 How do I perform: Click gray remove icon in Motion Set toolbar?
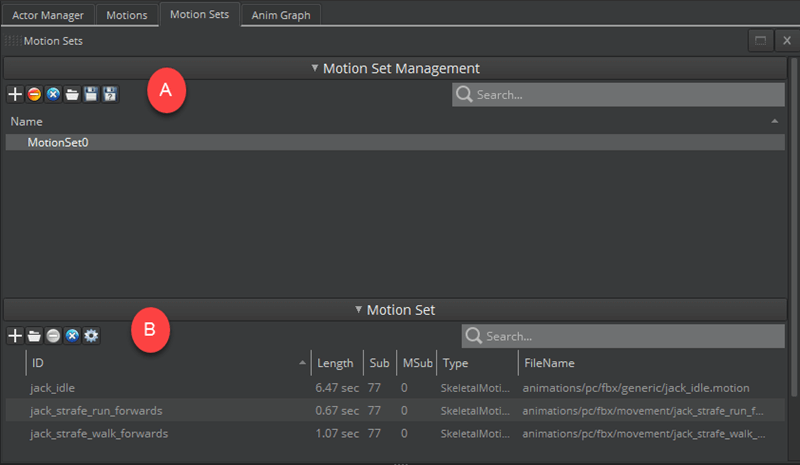tap(53, 335)
